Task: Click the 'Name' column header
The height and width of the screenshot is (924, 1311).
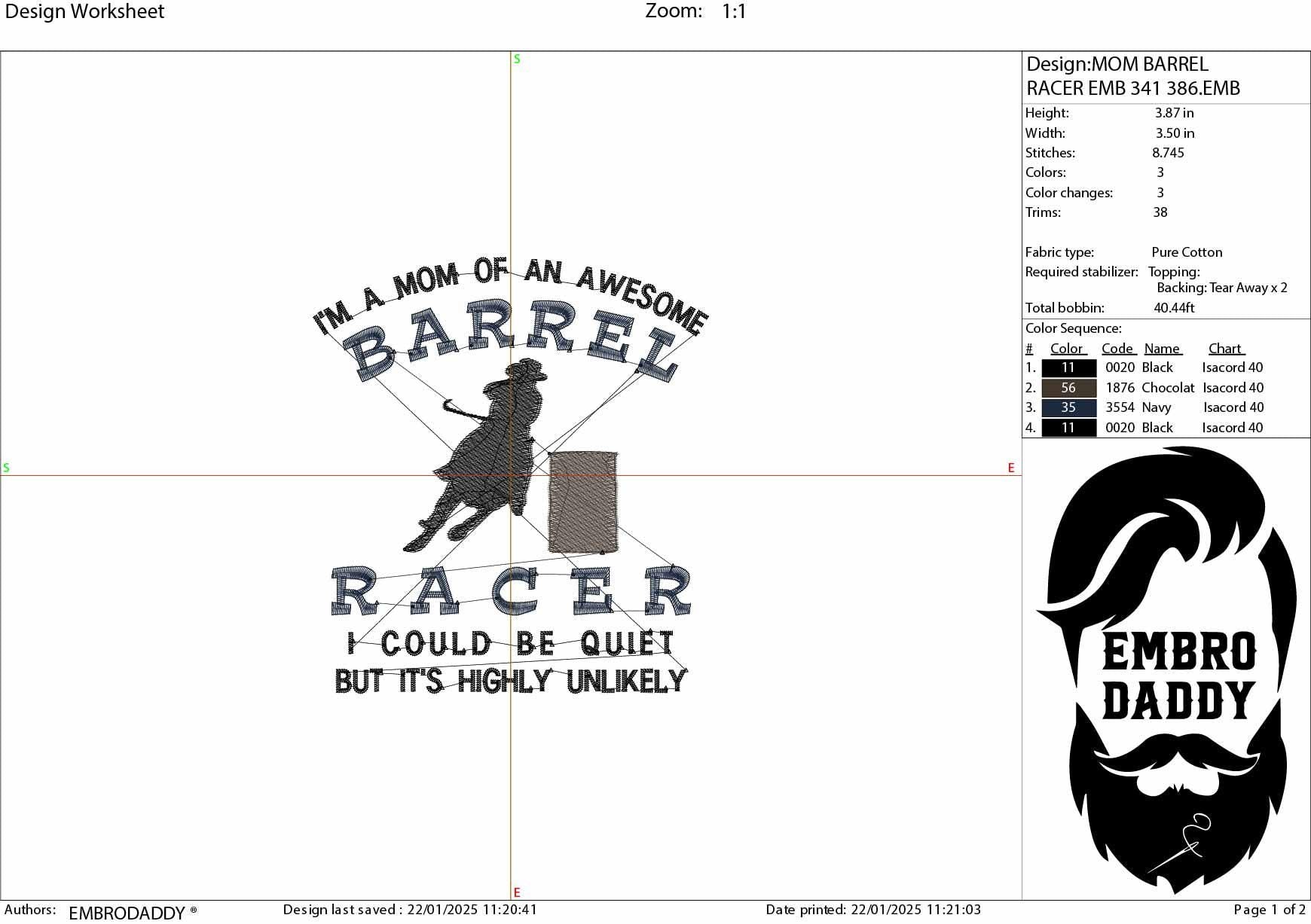Action: coord(1163,349)
